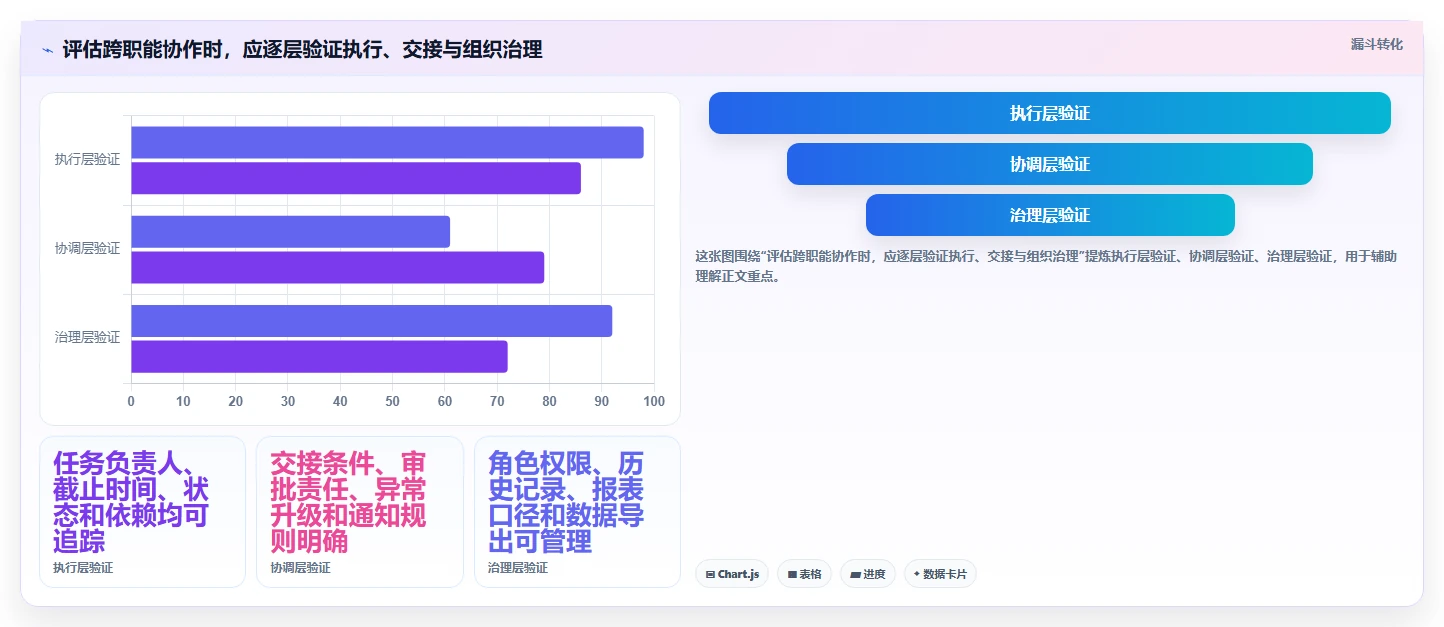
Task: Click the 治理层验证 caption under the third card
Action: click(x=518, y=567)
